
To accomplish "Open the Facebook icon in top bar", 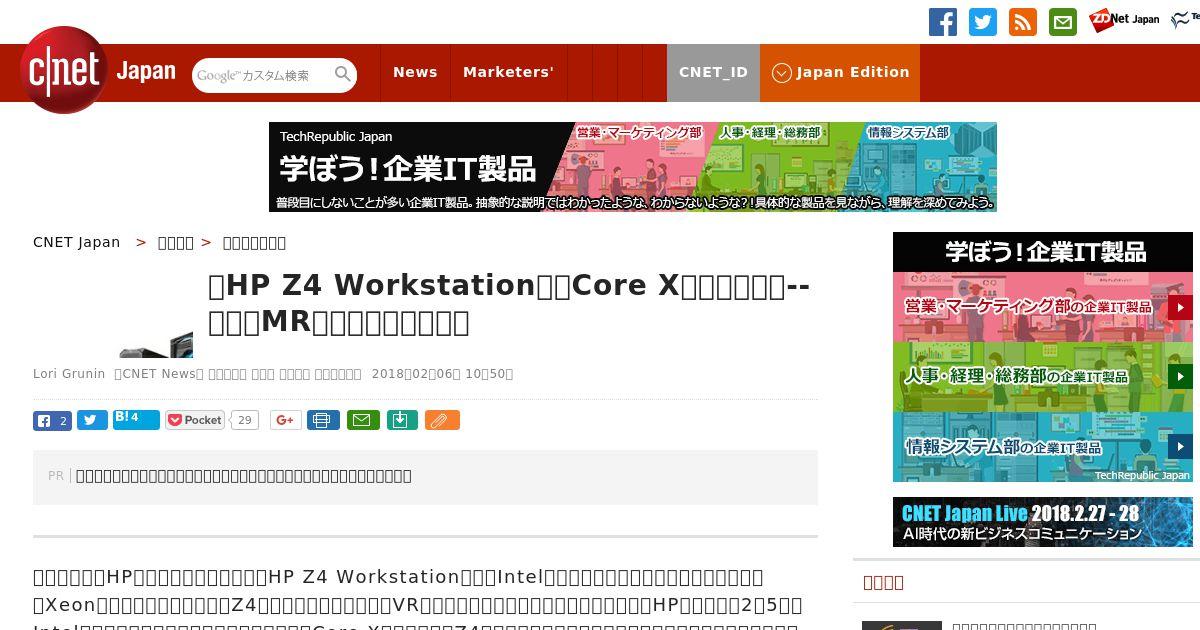I will (x=943, y=21).
